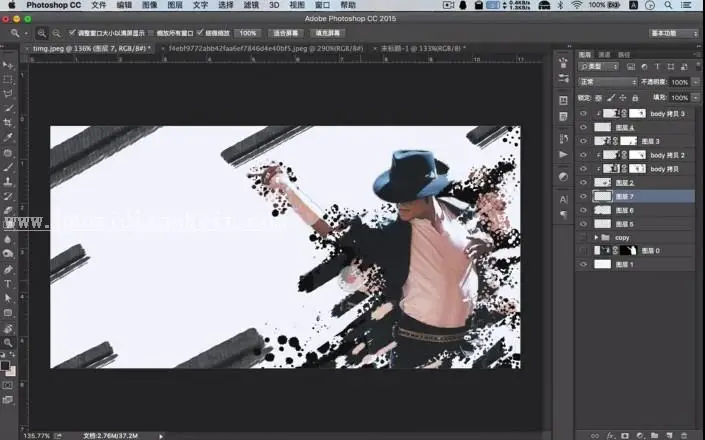This screenshot has width=705, height=440.
Task: Select the Zoom tool in toolbox
Action: (x=8, y=342)
